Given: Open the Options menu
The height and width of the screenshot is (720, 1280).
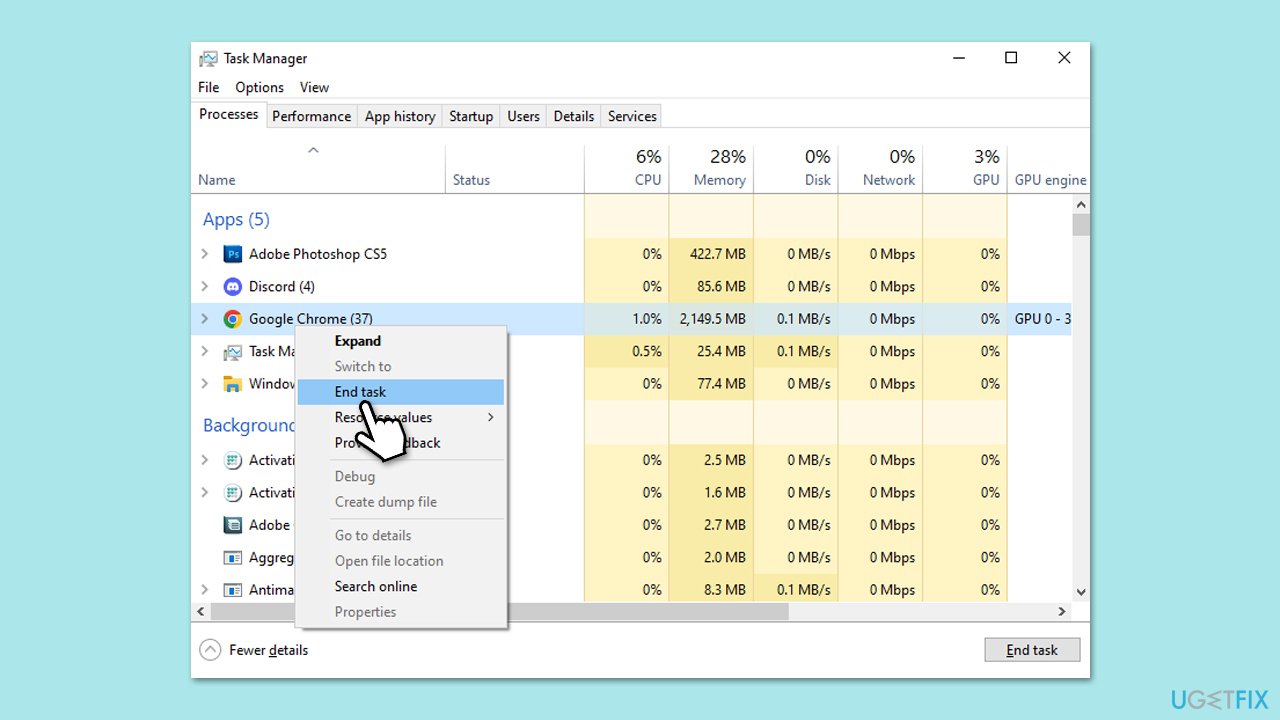Looking at the screenshot, I should coord(259,87).
